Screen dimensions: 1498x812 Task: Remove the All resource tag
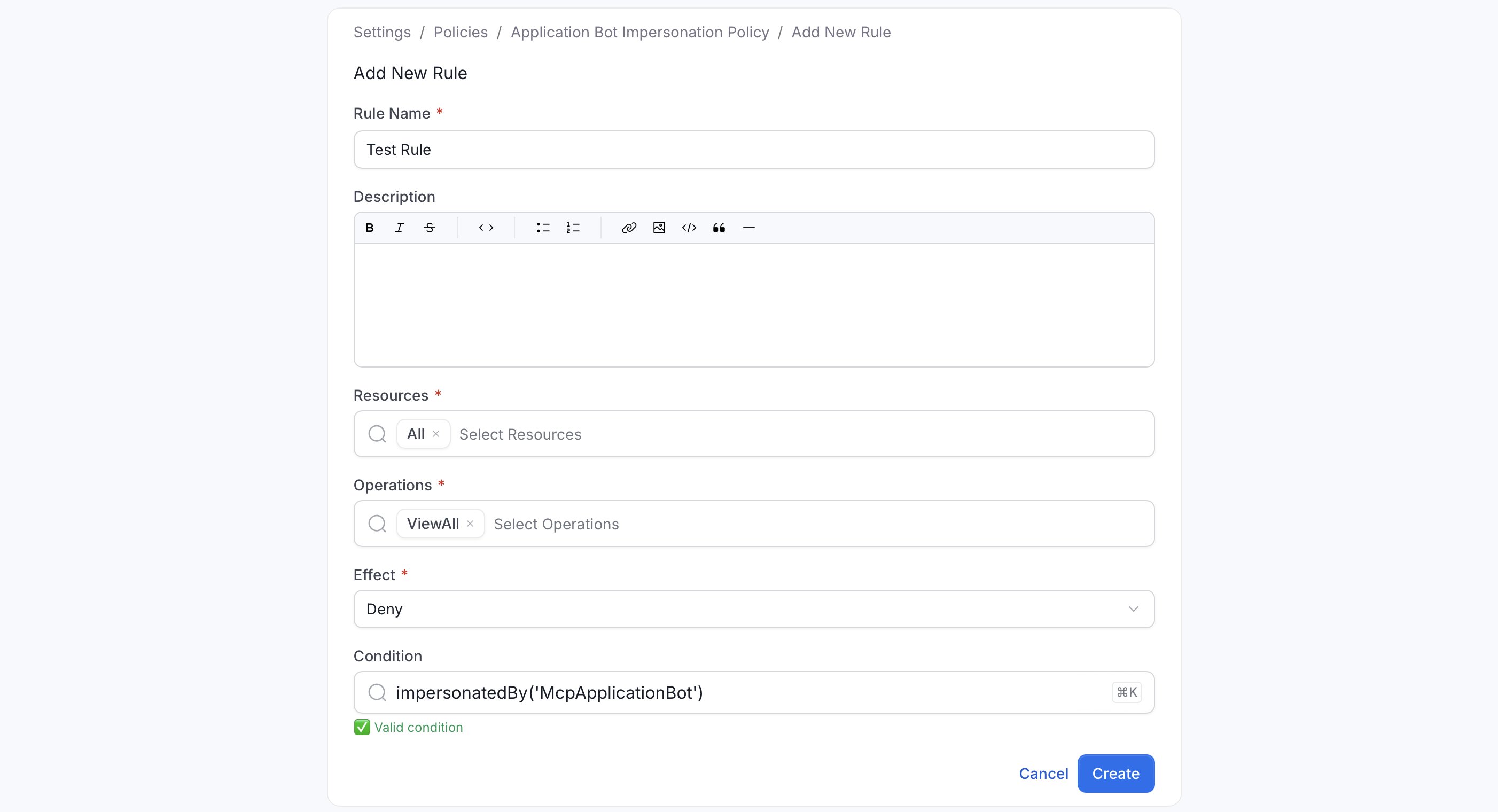[x=436, y=434]
